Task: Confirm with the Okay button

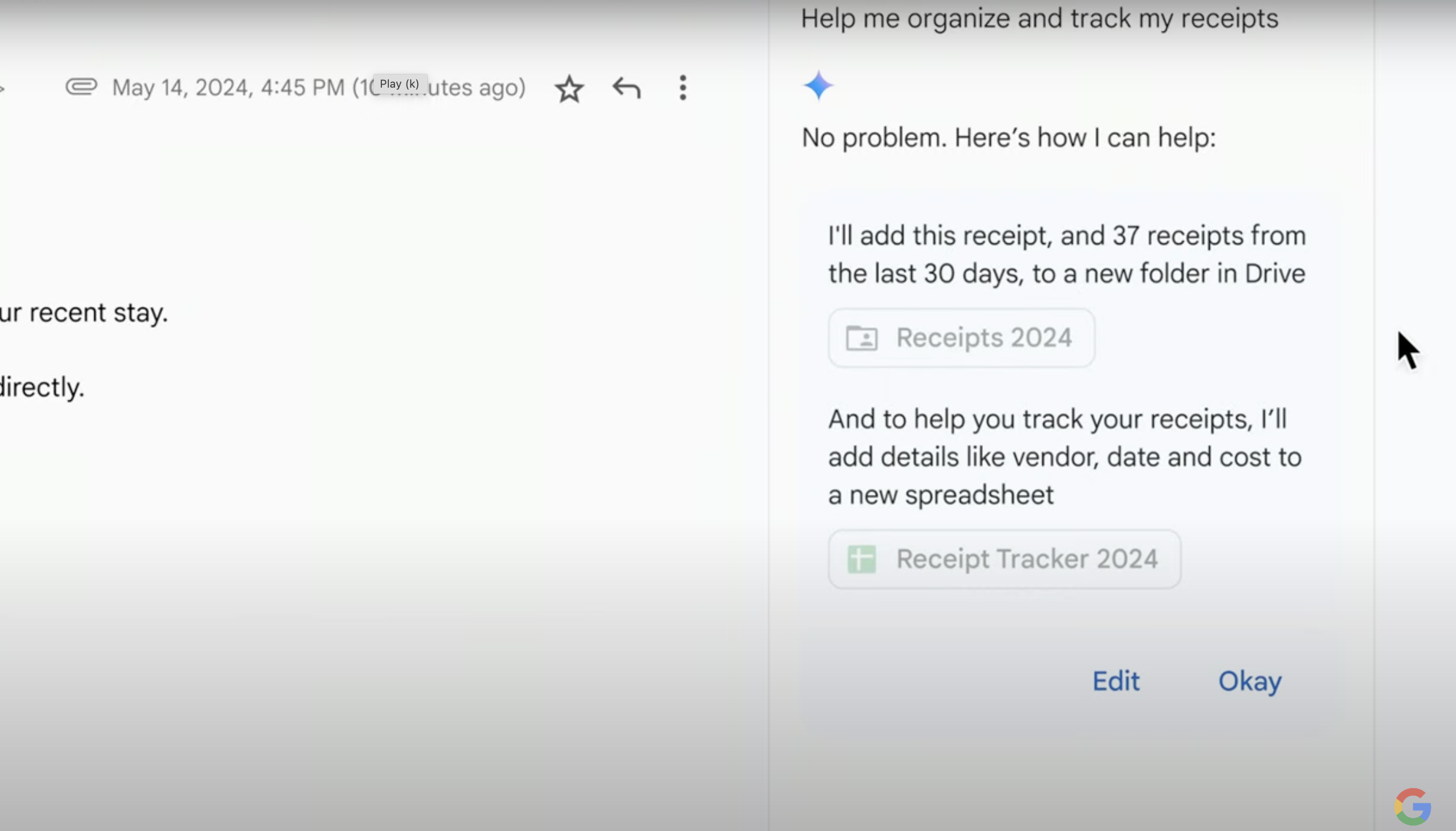Action: click(x=1249, y=681)
